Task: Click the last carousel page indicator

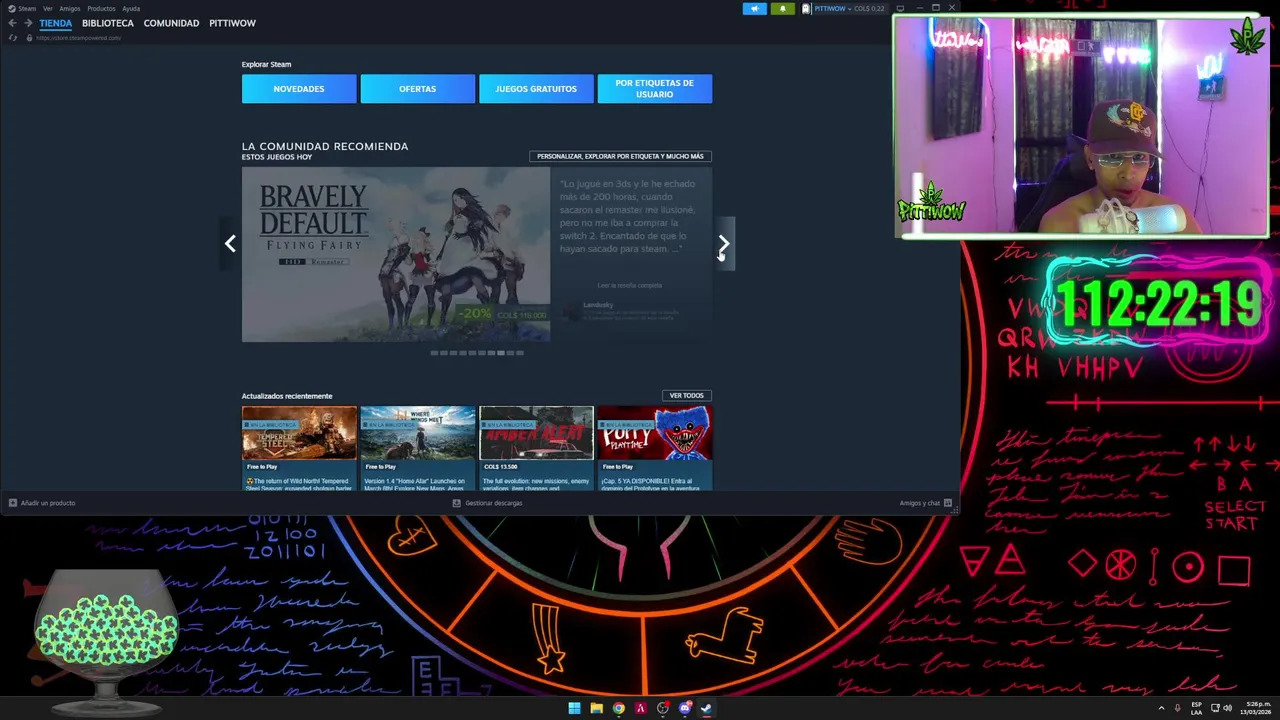Action: [519, 353]
